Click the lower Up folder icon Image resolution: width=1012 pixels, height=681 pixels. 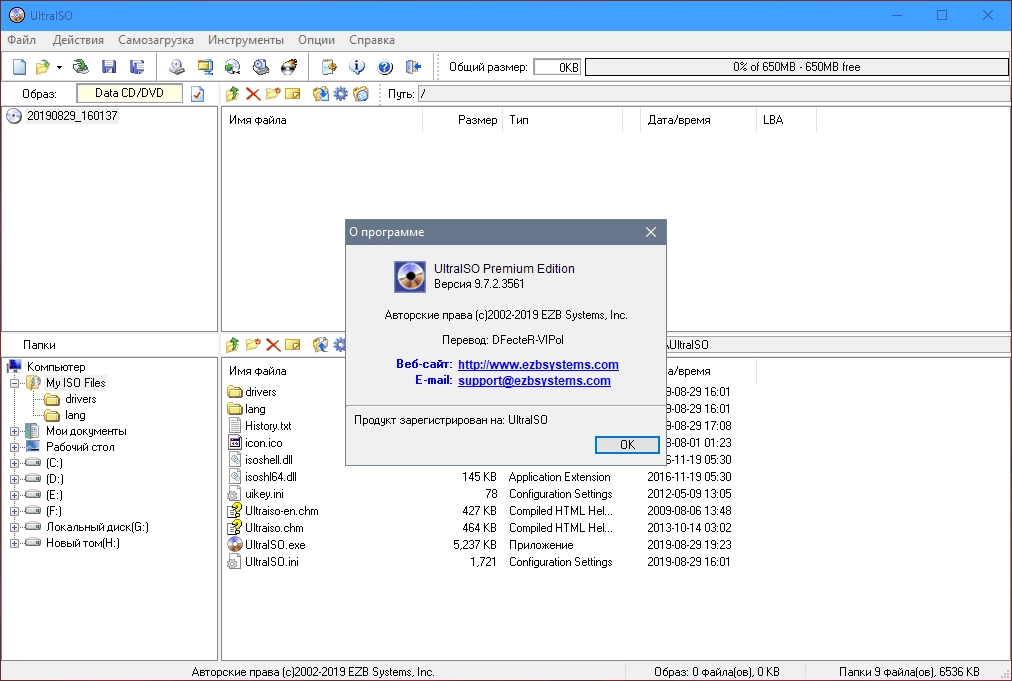click(232, 345)
